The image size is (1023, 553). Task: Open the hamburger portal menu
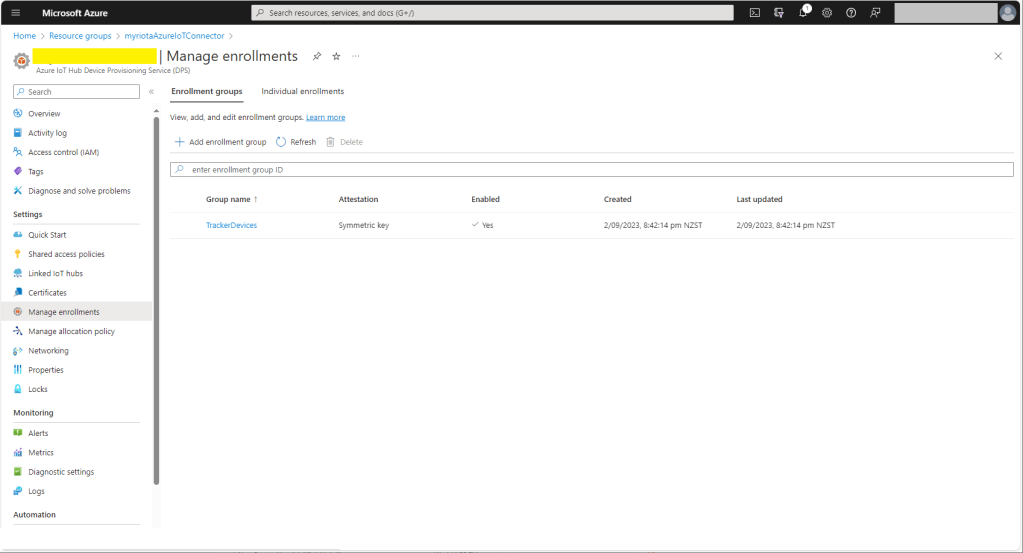click(15, 13)
